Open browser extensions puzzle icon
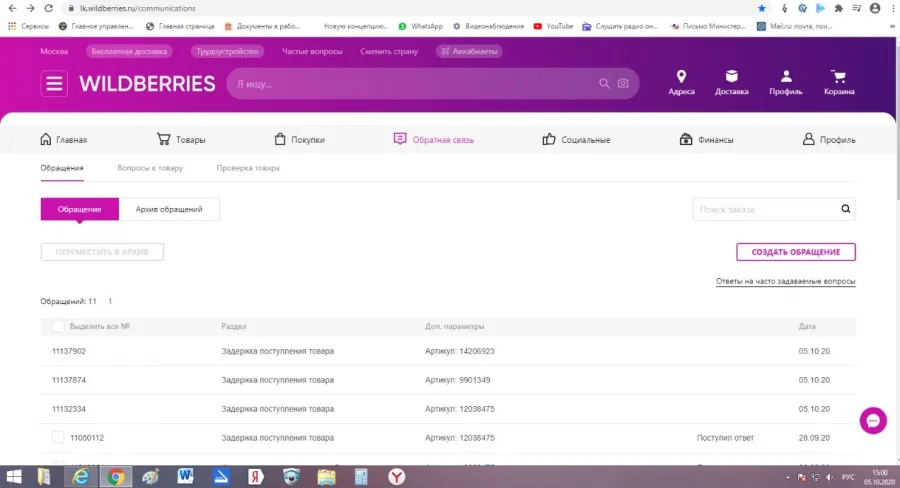 (x=839, y=8)
